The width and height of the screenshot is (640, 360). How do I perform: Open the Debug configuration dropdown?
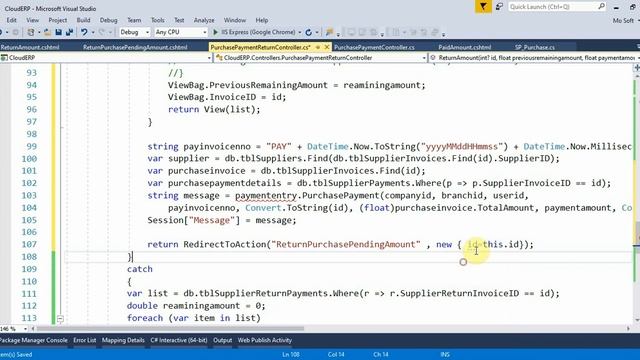click(x=147, y=32)
